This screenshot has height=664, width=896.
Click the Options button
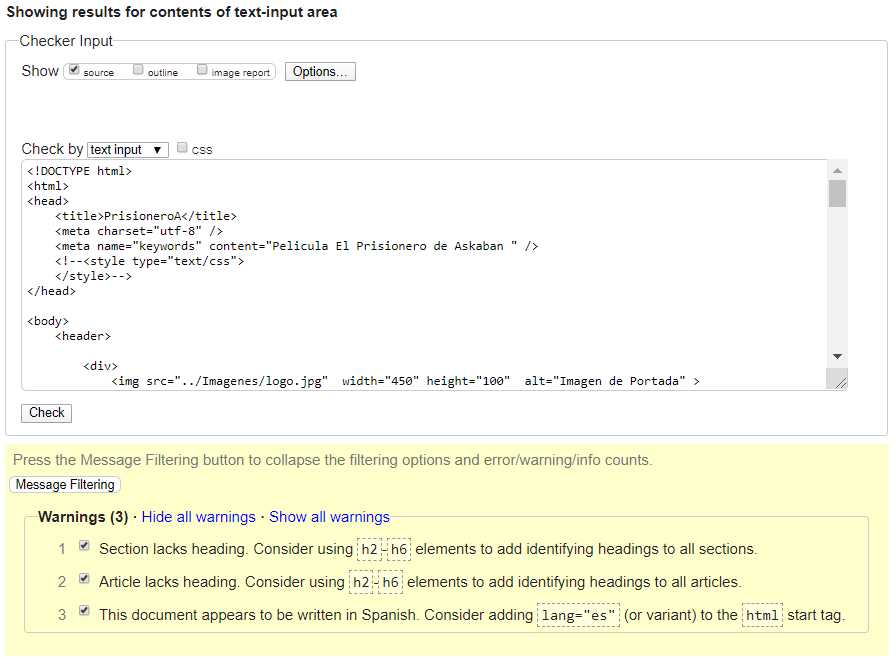tap(320, 71)
